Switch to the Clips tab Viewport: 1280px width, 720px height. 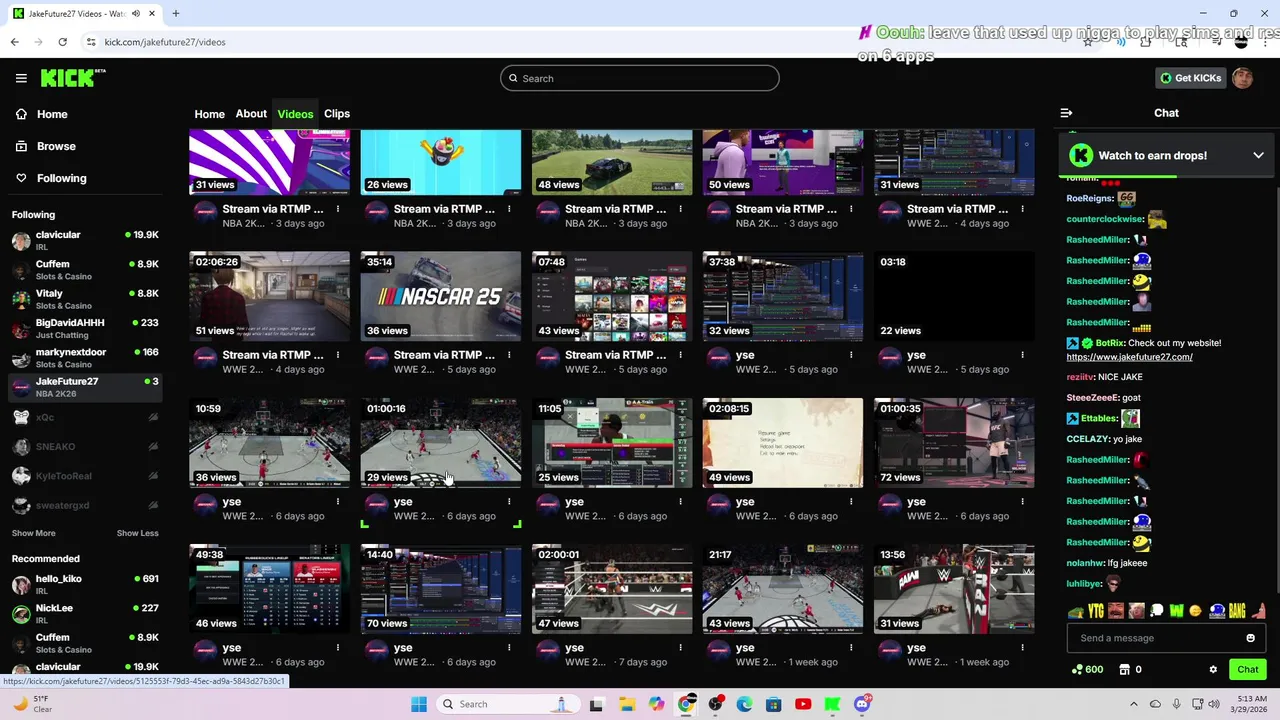(337, 114)
